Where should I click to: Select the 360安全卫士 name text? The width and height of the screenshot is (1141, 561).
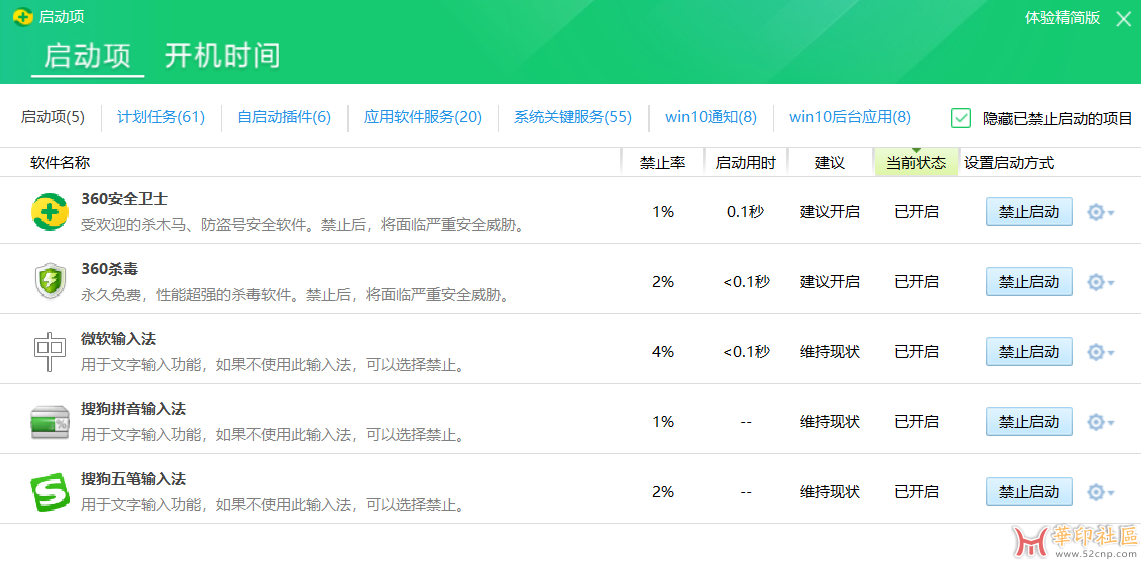click(x=124, y=199)
